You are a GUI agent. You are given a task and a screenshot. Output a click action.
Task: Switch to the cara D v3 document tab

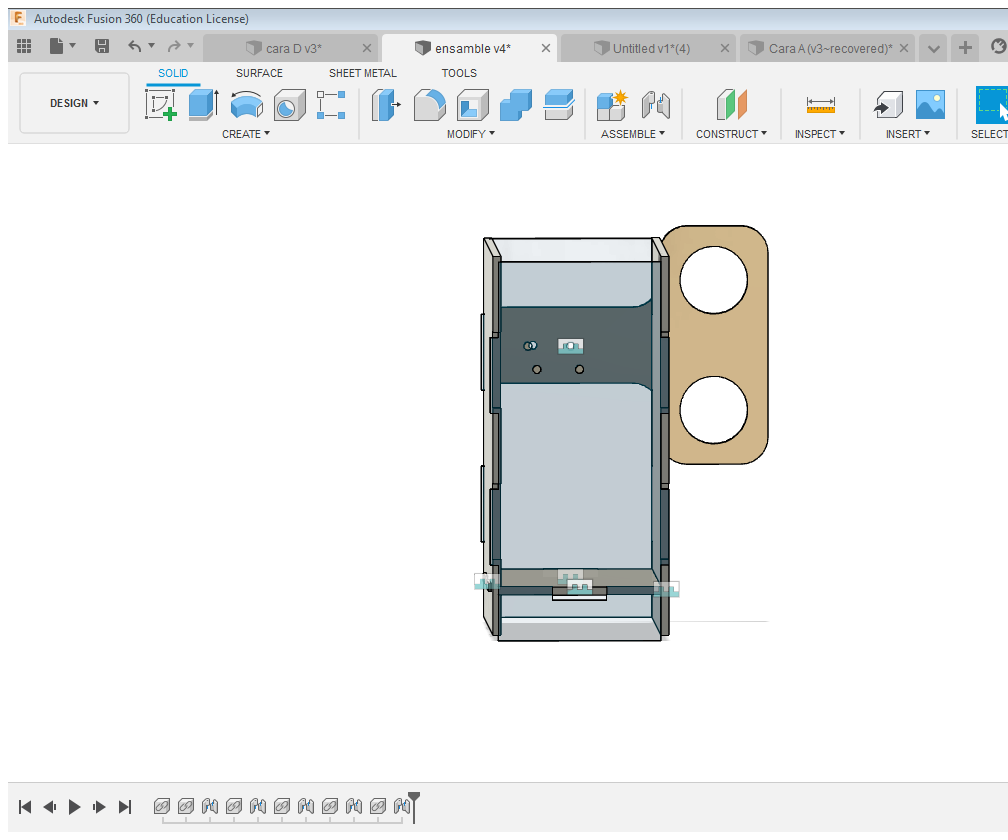pos(293,48)
